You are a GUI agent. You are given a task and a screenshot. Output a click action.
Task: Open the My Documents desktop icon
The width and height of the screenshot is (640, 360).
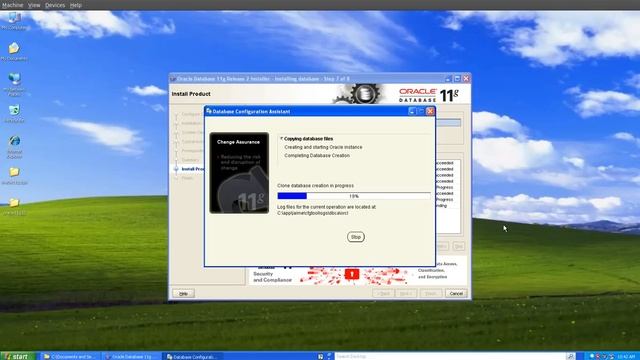[x=14, y=51]
